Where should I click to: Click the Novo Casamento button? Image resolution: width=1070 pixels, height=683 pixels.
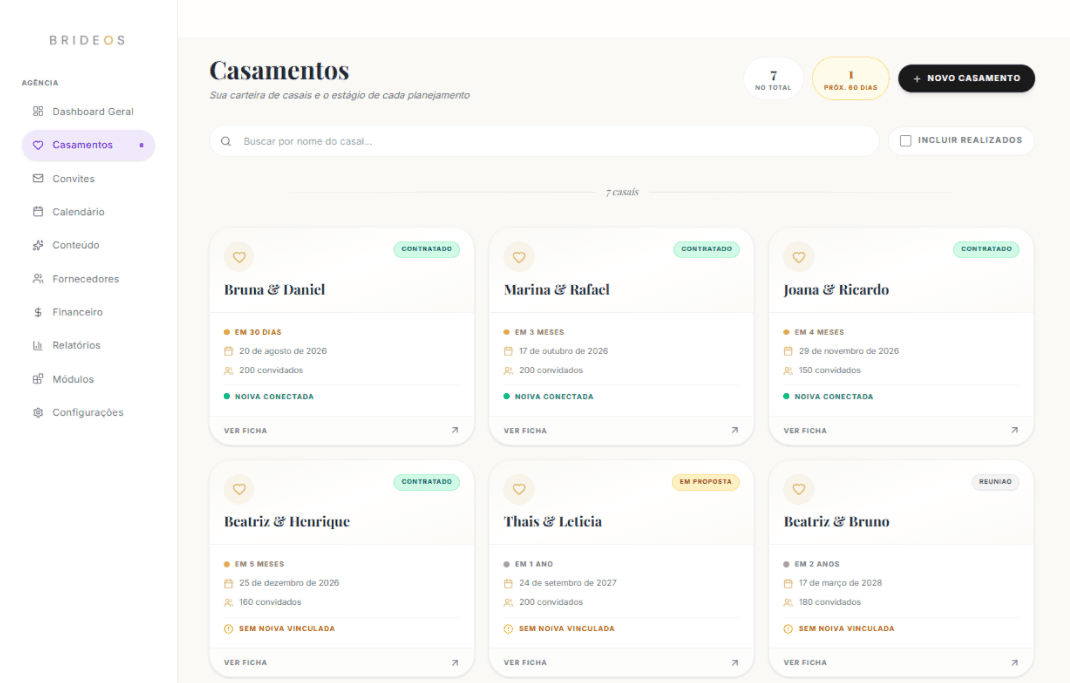pyautogui.click(x=966, y=78)
